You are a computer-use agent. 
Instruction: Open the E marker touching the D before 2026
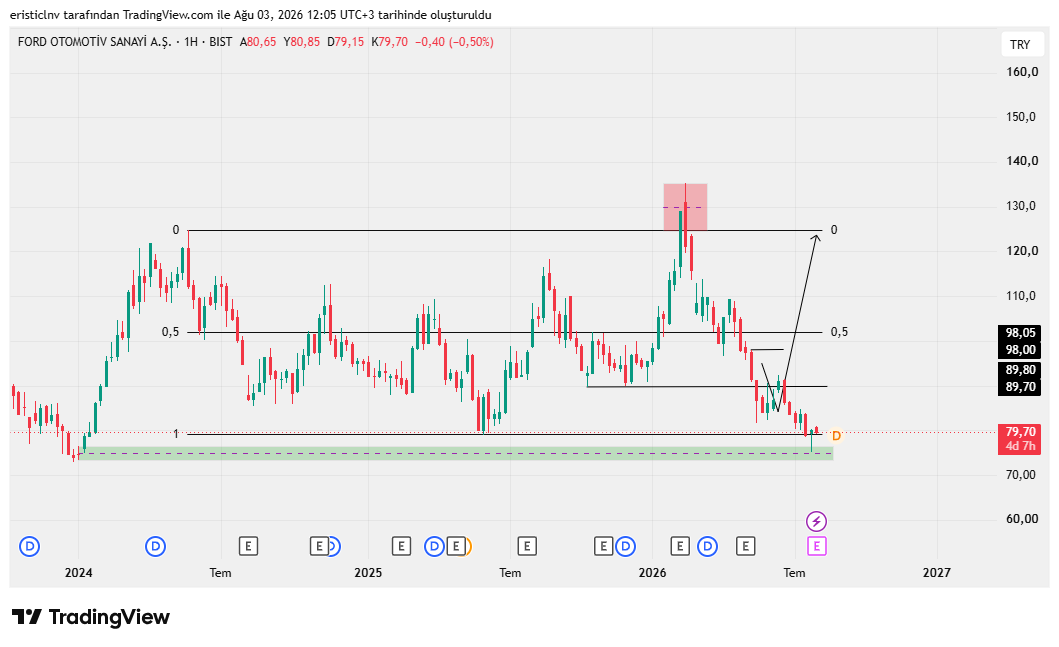point(603,546)
